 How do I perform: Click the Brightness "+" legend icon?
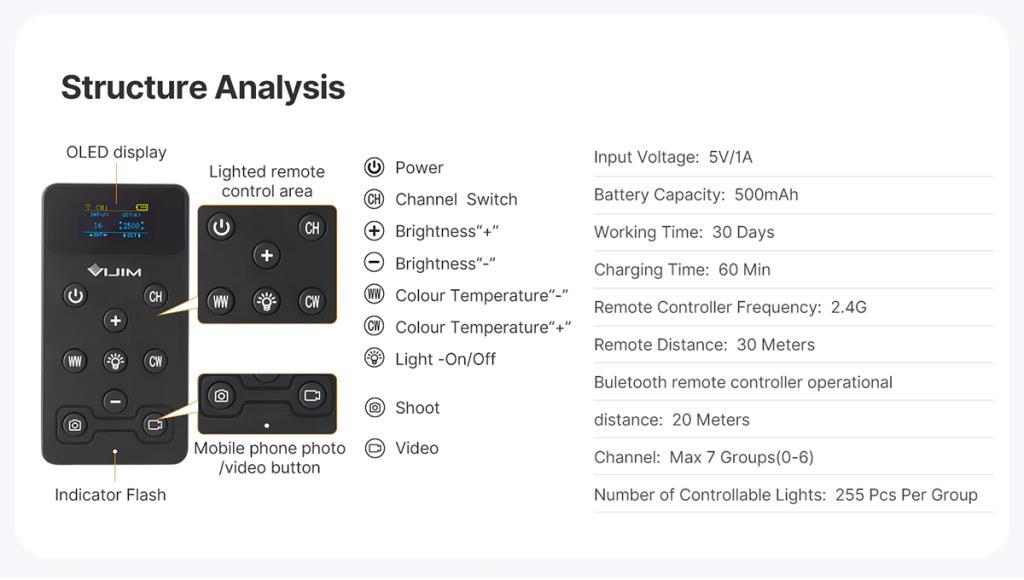pos(374,231)
